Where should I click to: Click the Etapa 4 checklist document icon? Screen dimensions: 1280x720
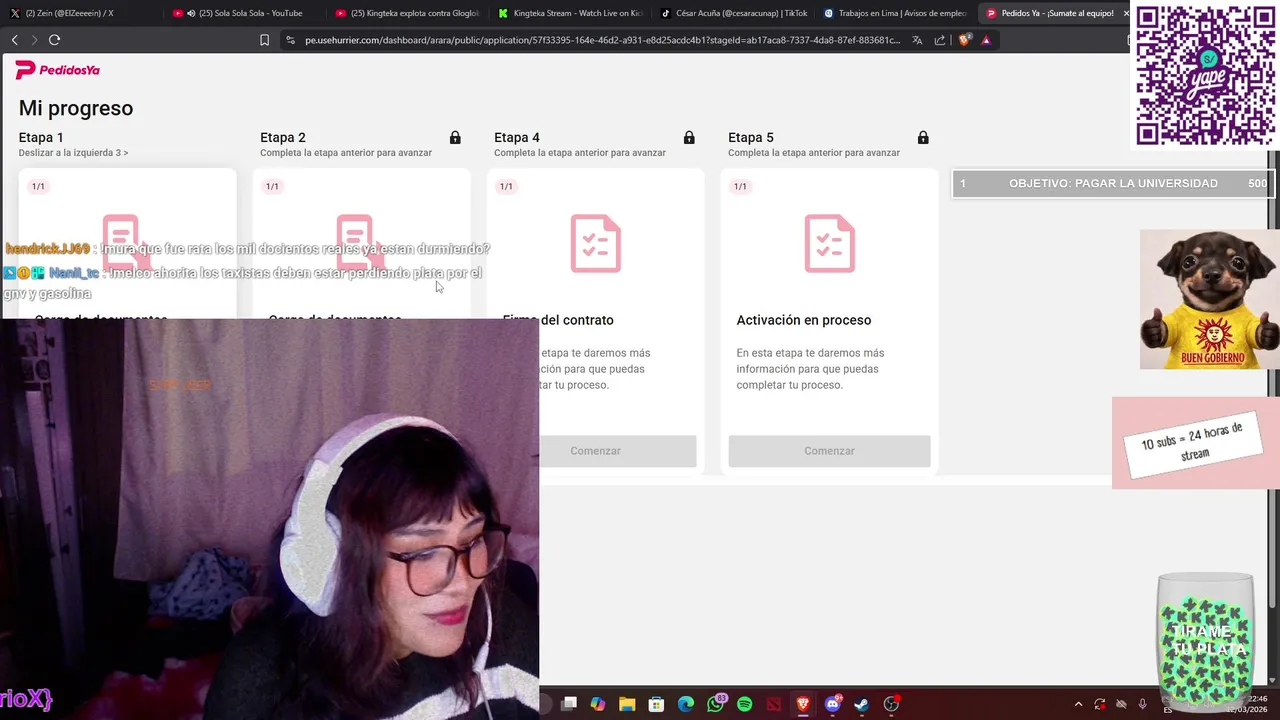[x=596, y=243]
